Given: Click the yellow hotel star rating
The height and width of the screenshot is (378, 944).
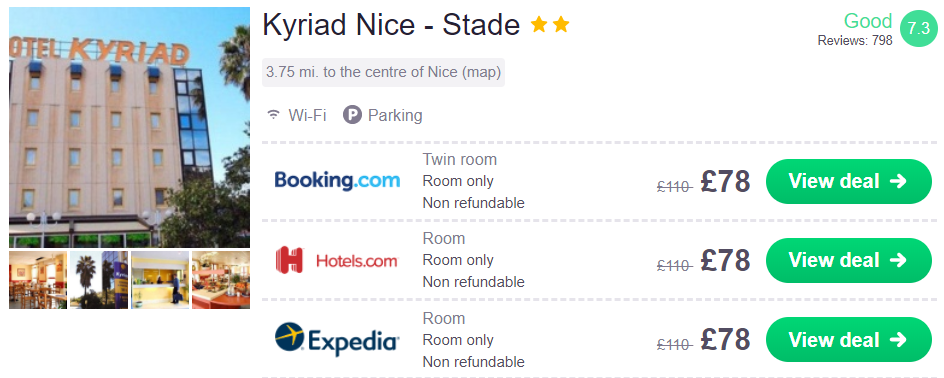Looking at the screenshot, I should click(550, 25).
